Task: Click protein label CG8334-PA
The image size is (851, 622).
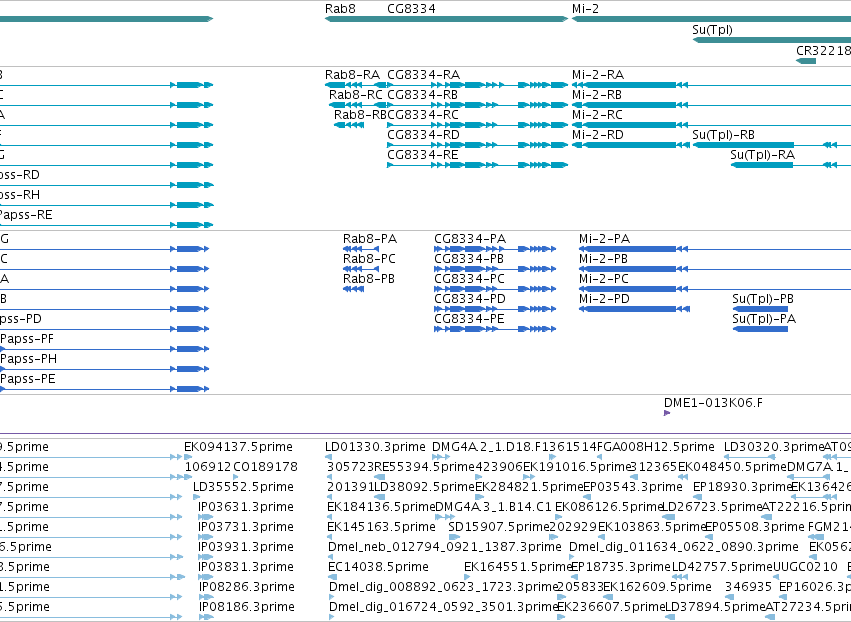Action: (470, 239)
